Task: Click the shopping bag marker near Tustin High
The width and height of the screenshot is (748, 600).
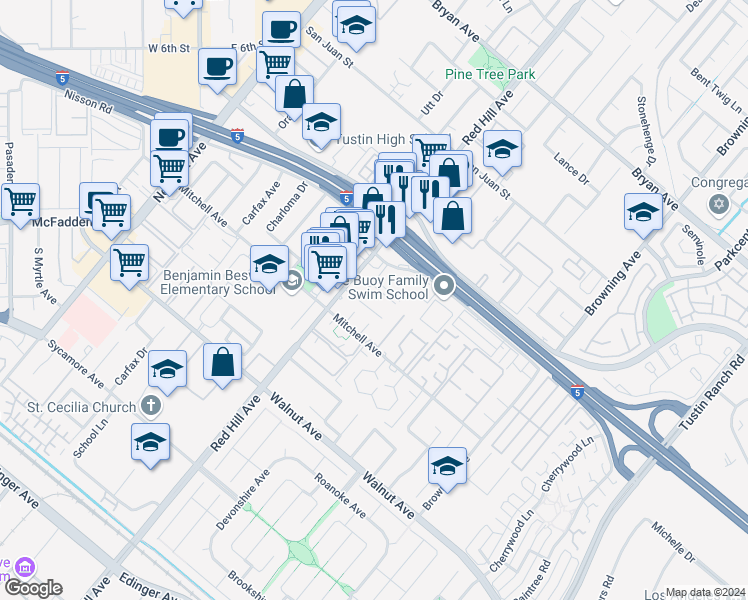Action: (294, 97)
